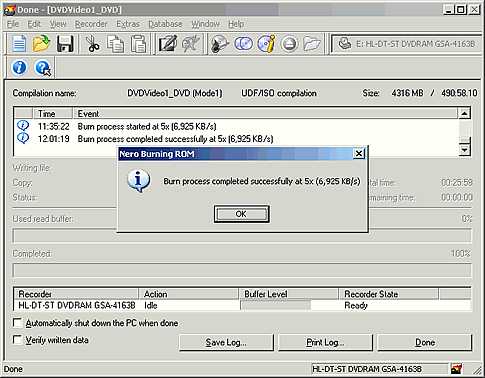
Task: Click the New compilation icon
Action: (x=19, y=44)
